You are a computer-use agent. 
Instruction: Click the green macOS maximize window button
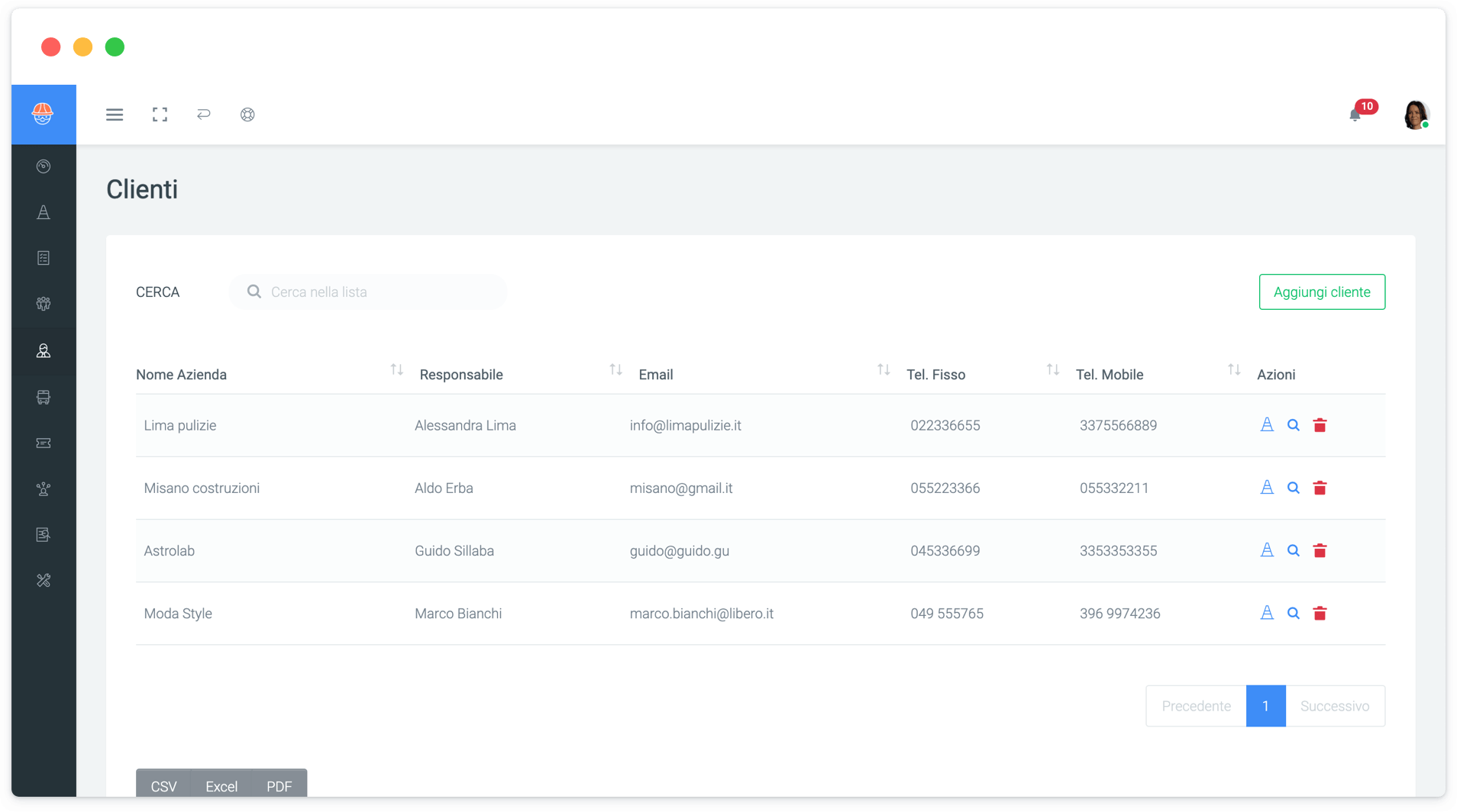point(115,47)
